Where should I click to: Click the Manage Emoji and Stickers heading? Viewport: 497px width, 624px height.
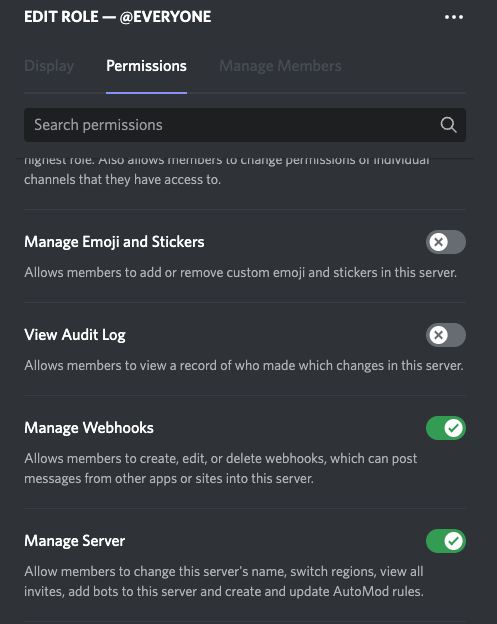point(114,242)
